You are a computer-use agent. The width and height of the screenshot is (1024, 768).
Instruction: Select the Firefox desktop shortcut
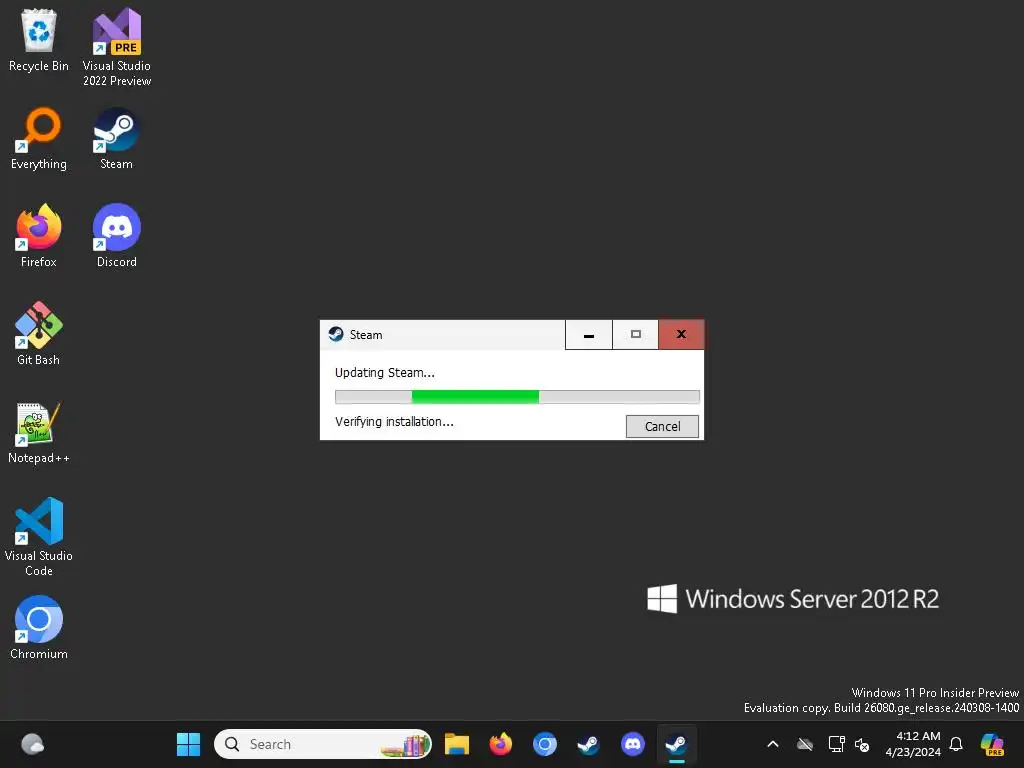pos(39,236)
